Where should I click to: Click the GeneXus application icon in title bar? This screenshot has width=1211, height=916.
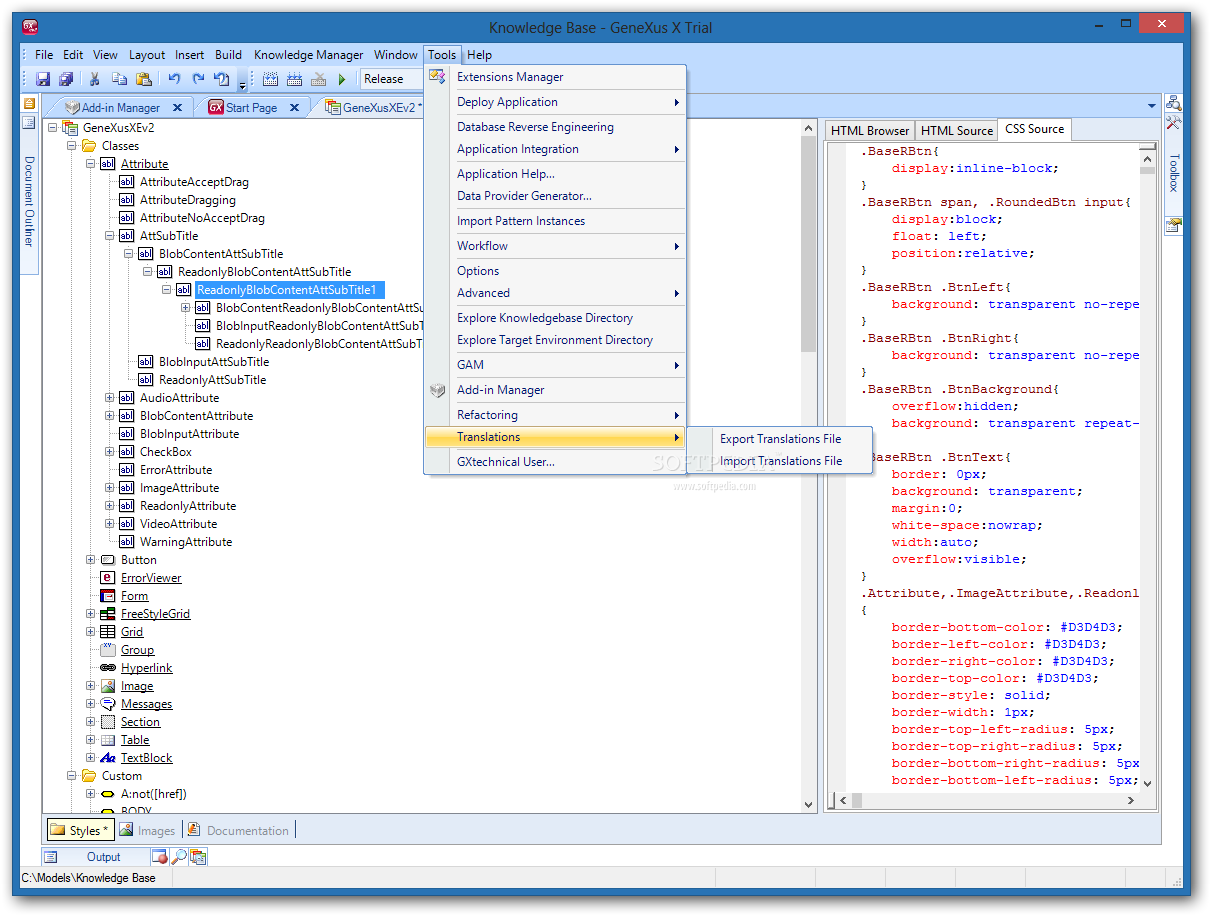pyautogui.click(x=30, y=26)
